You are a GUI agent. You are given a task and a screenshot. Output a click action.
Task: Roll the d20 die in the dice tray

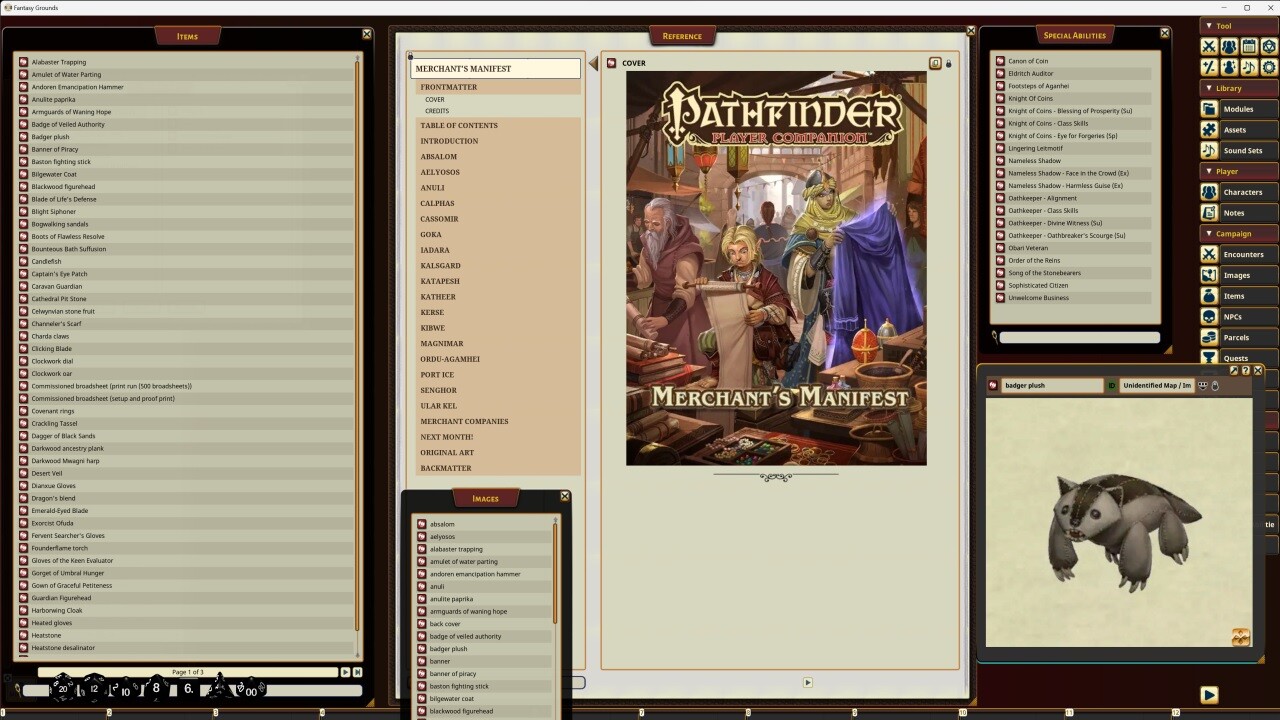coord(62,688)
